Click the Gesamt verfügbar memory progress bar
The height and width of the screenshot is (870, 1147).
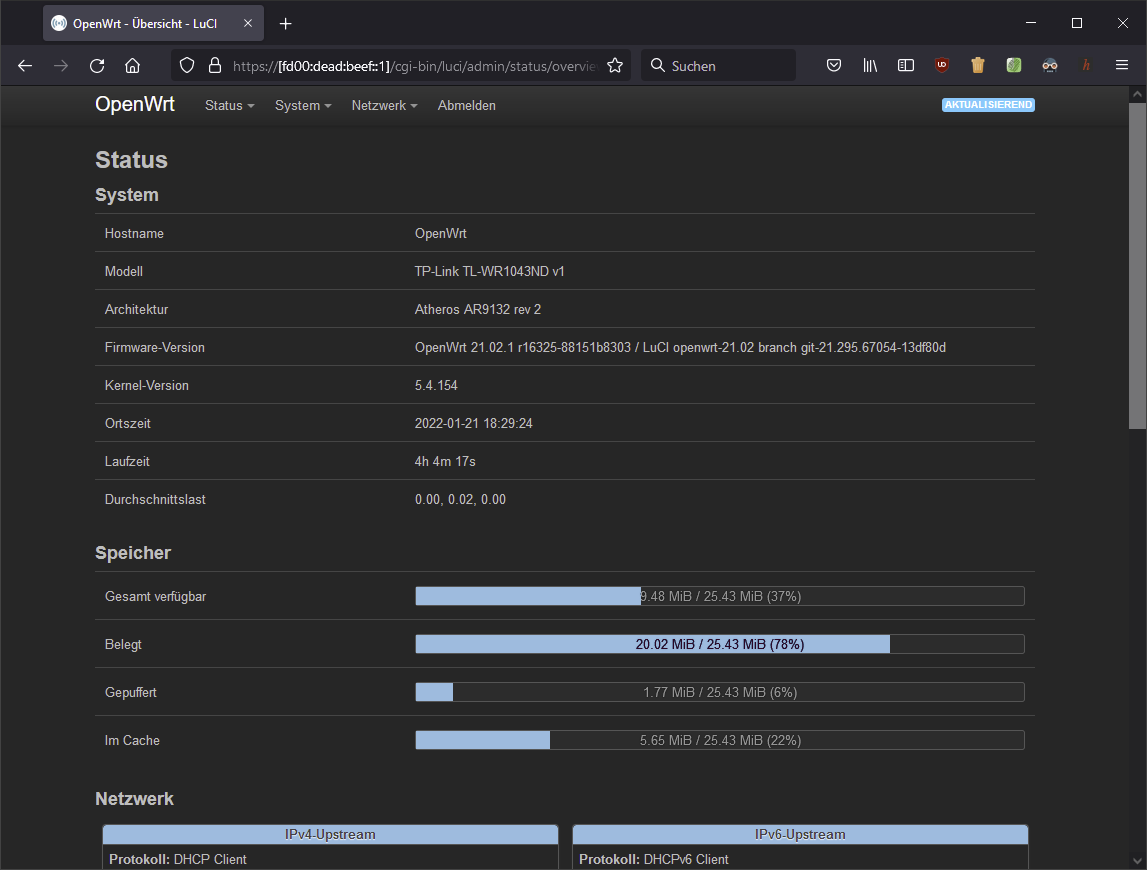pyautogui.click(x=720, y=596)
